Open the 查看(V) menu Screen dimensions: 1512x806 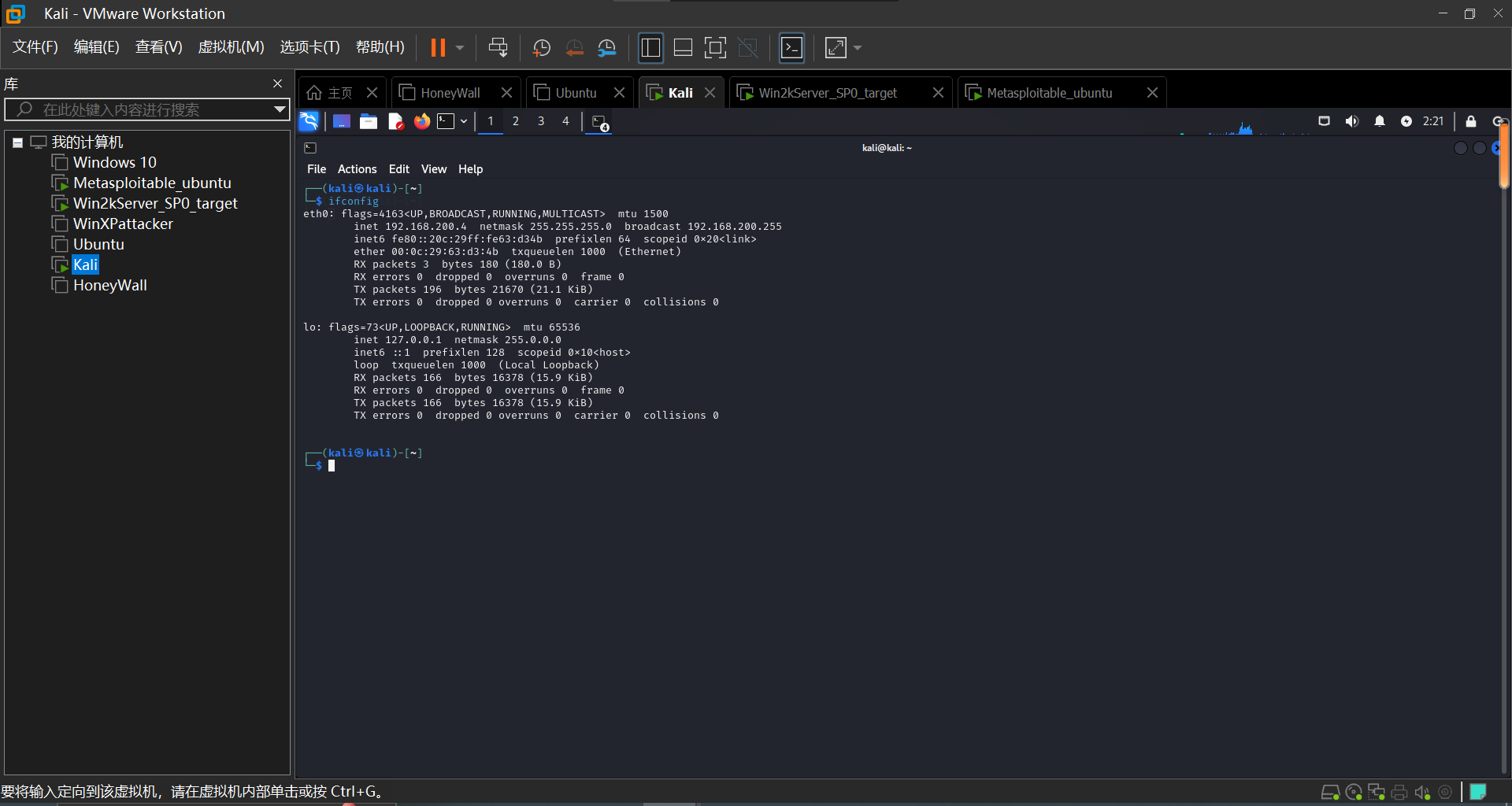pyautogui.click(x=158, y=47)
